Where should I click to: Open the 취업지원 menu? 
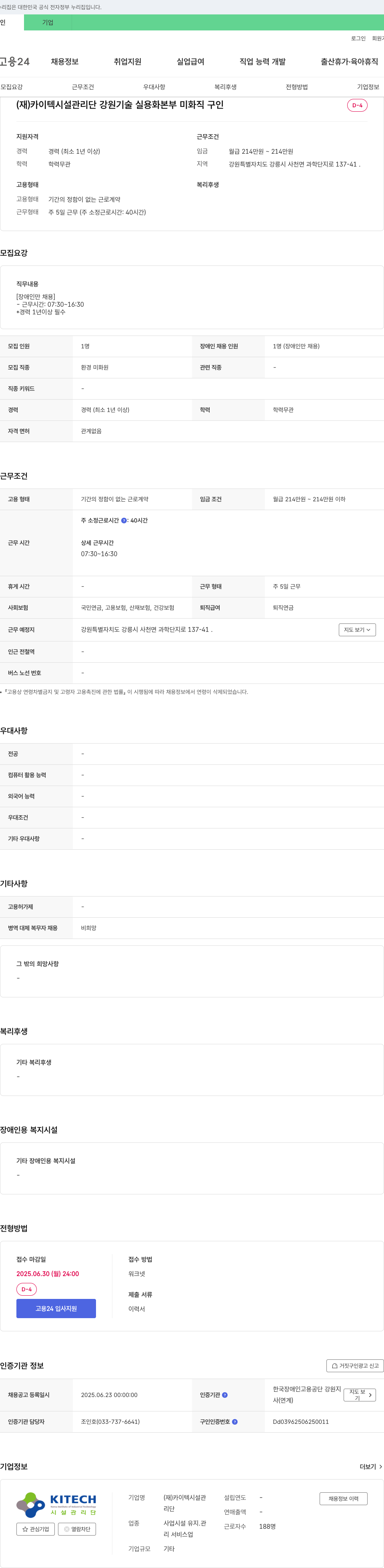(128, 62)
